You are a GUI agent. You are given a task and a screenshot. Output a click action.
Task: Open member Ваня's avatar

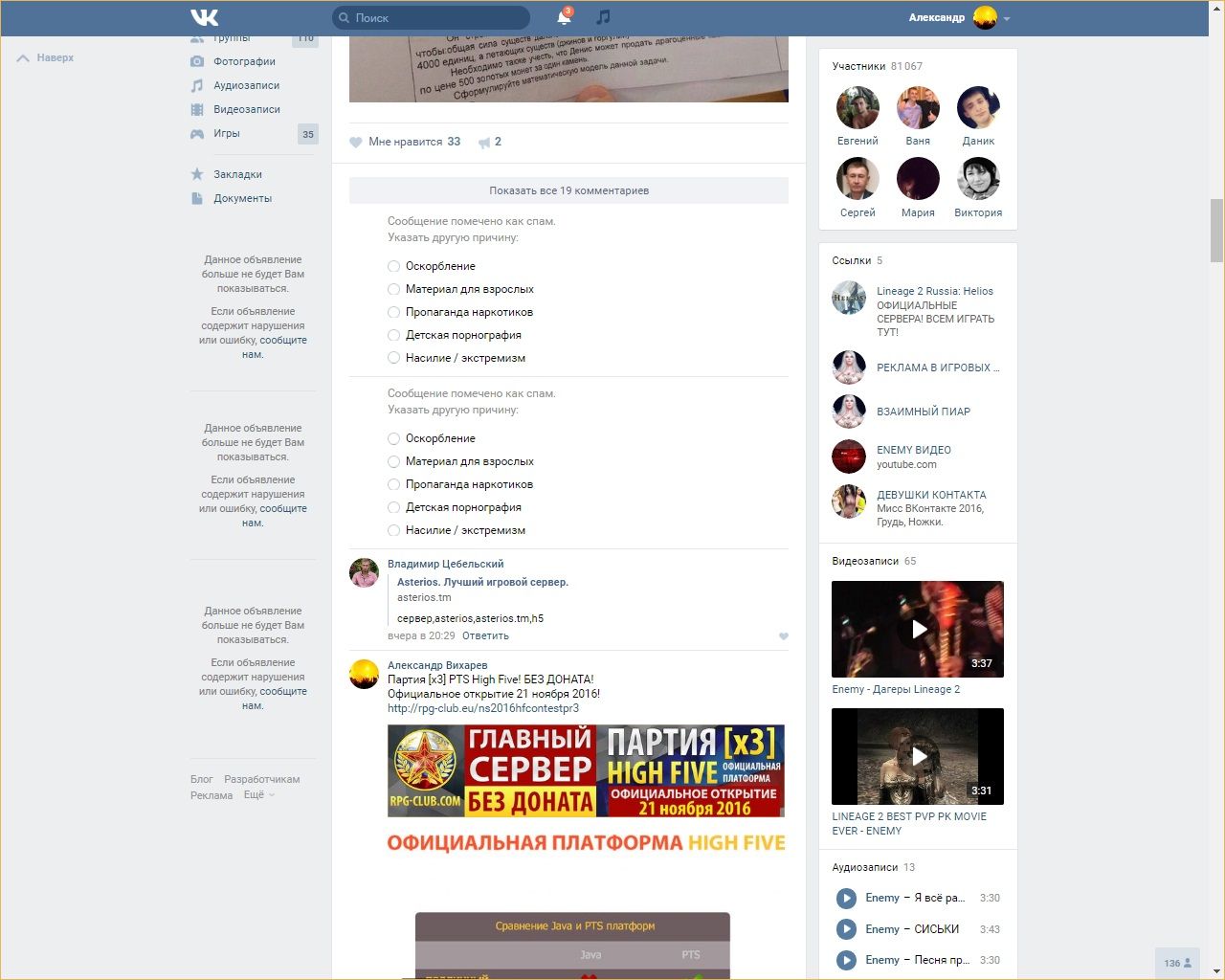point(918,108)
